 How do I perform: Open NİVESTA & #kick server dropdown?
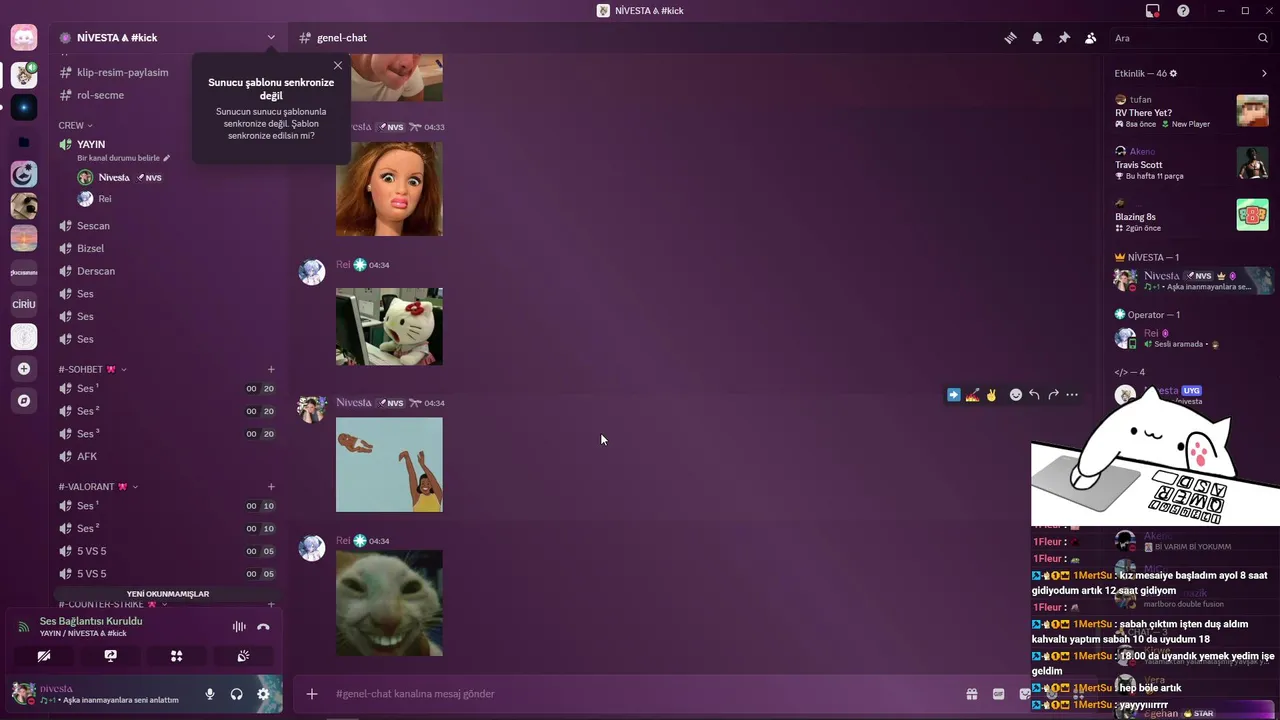pyautogui.click(x=167, y=37)
